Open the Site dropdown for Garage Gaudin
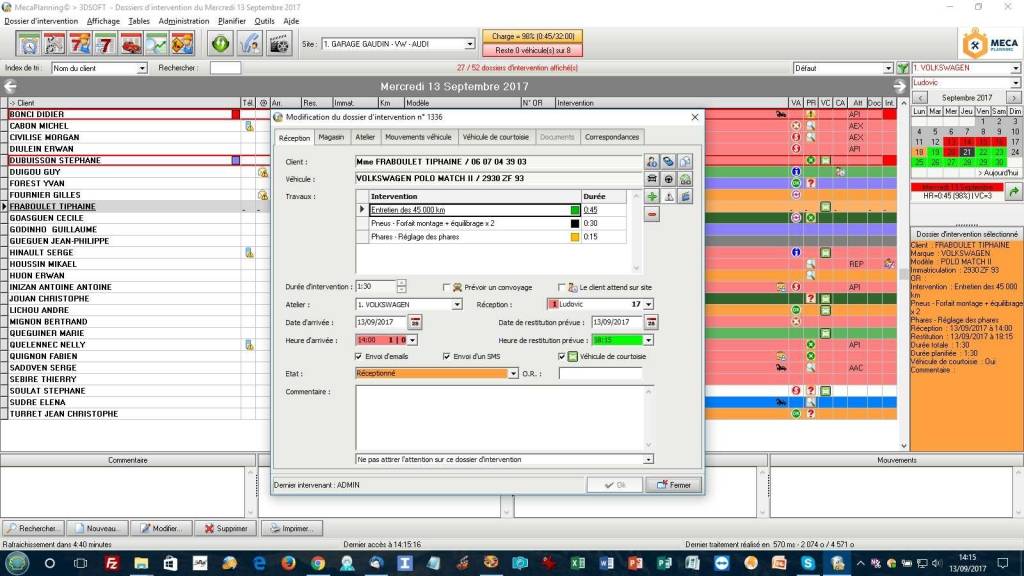 tap(469, 44)
